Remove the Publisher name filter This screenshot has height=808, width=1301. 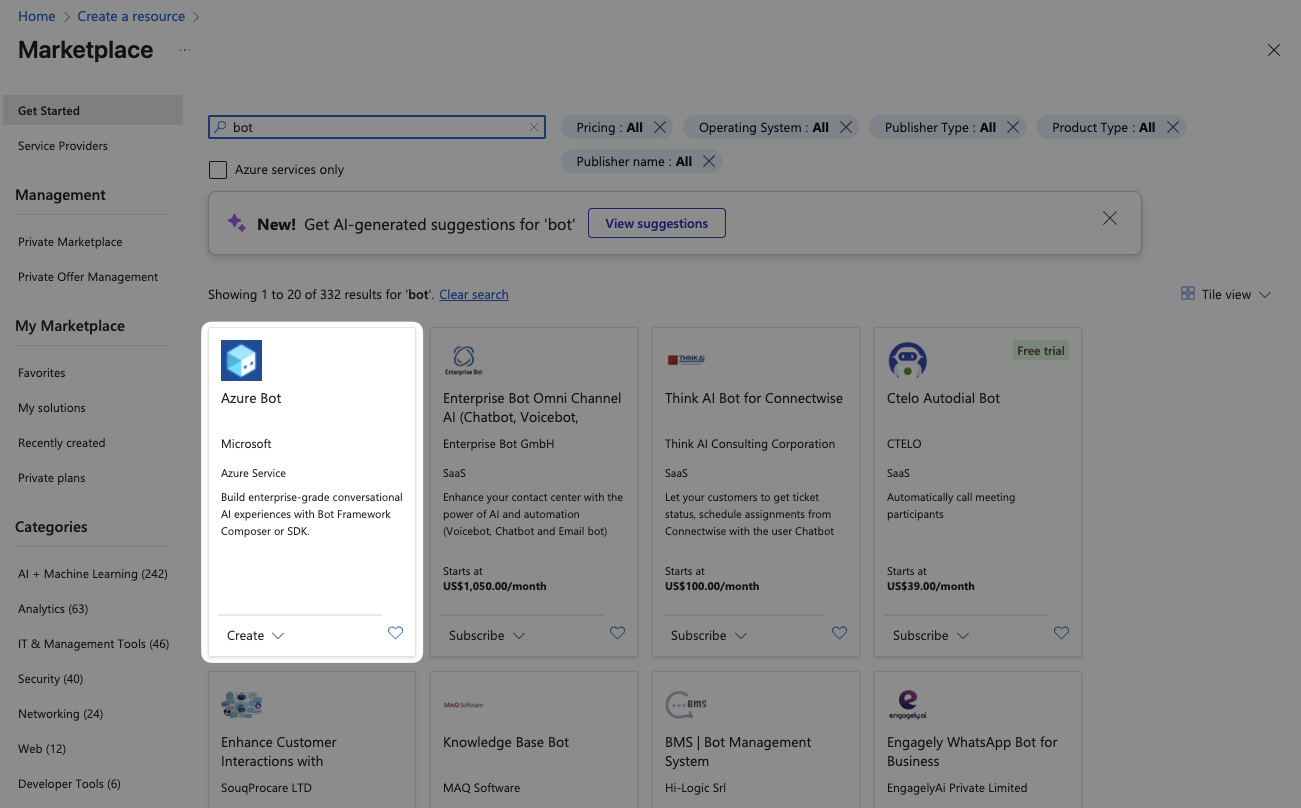click(708, 161)
